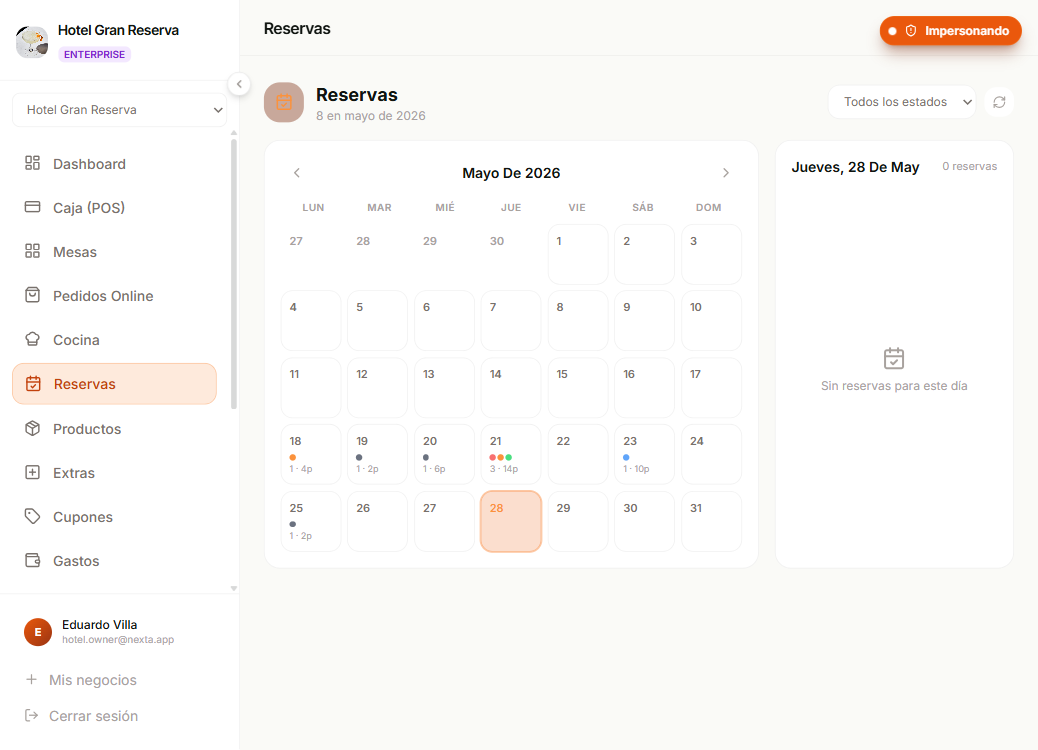Select May 29 in the calendar

[578, 521]
